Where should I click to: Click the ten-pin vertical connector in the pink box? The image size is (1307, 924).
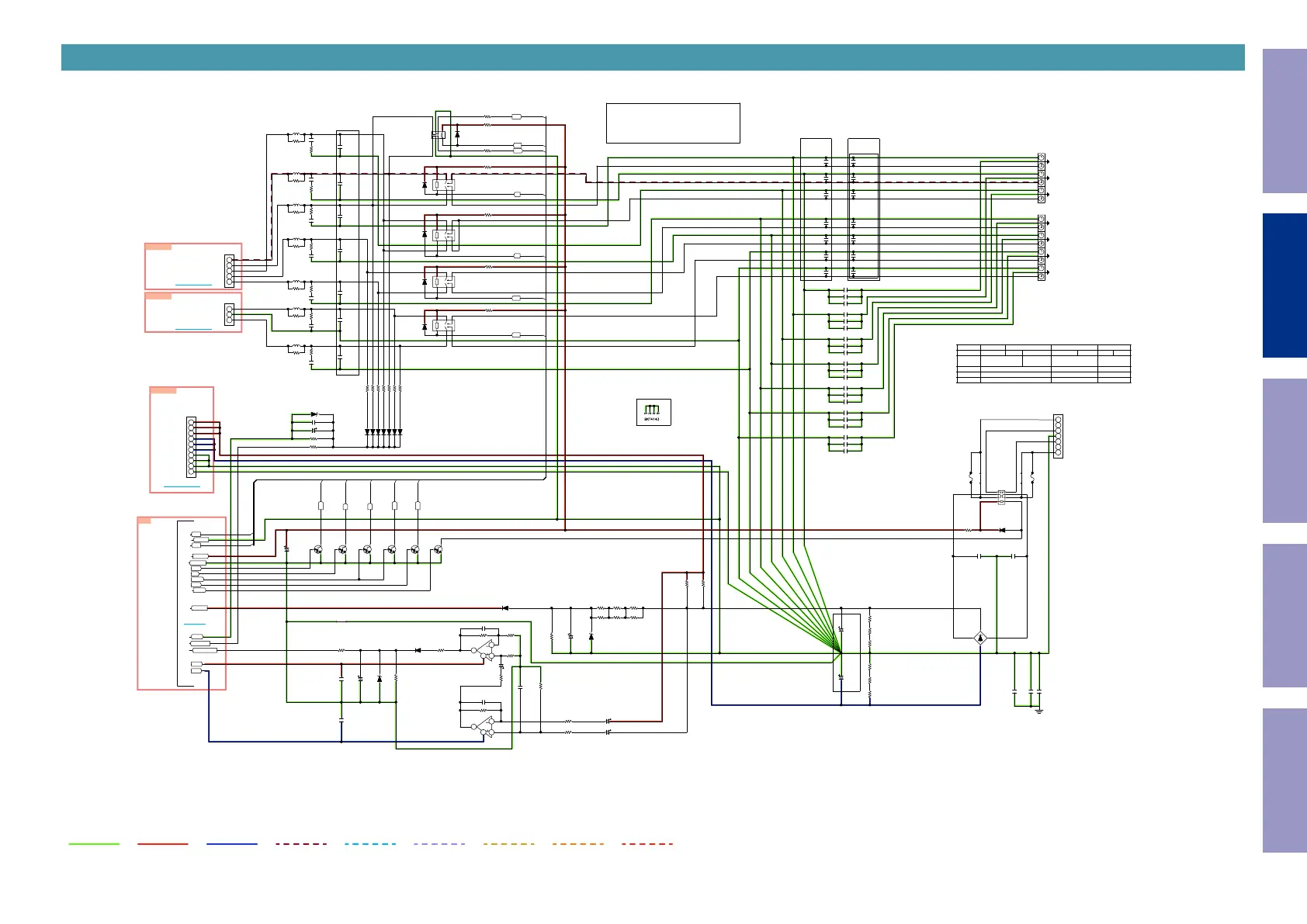[191, 447]
